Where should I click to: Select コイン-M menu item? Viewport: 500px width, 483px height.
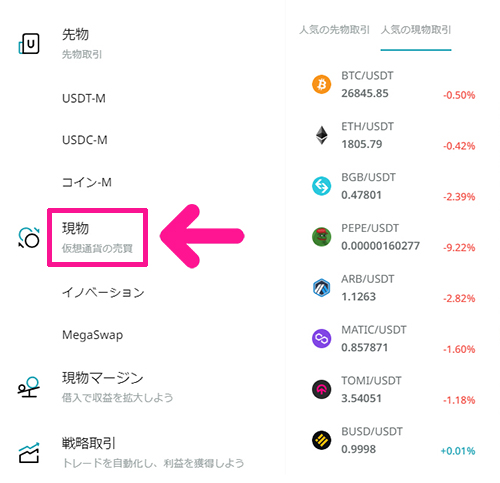tap(87, 182)
